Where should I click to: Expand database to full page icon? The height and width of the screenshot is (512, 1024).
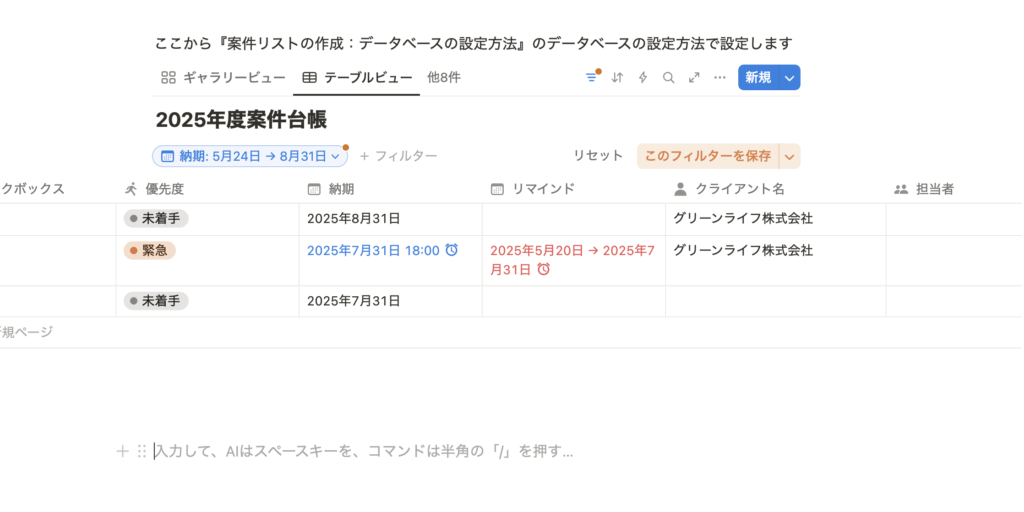pos(694,77)
